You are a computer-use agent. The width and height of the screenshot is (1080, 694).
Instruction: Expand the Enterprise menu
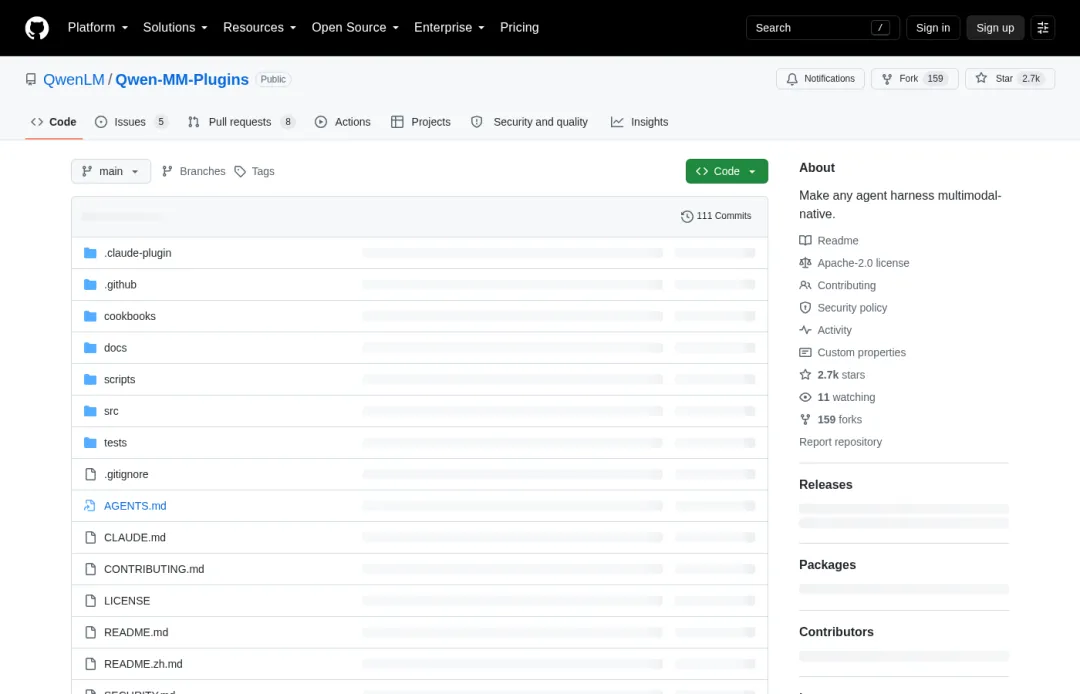point(449,28)
